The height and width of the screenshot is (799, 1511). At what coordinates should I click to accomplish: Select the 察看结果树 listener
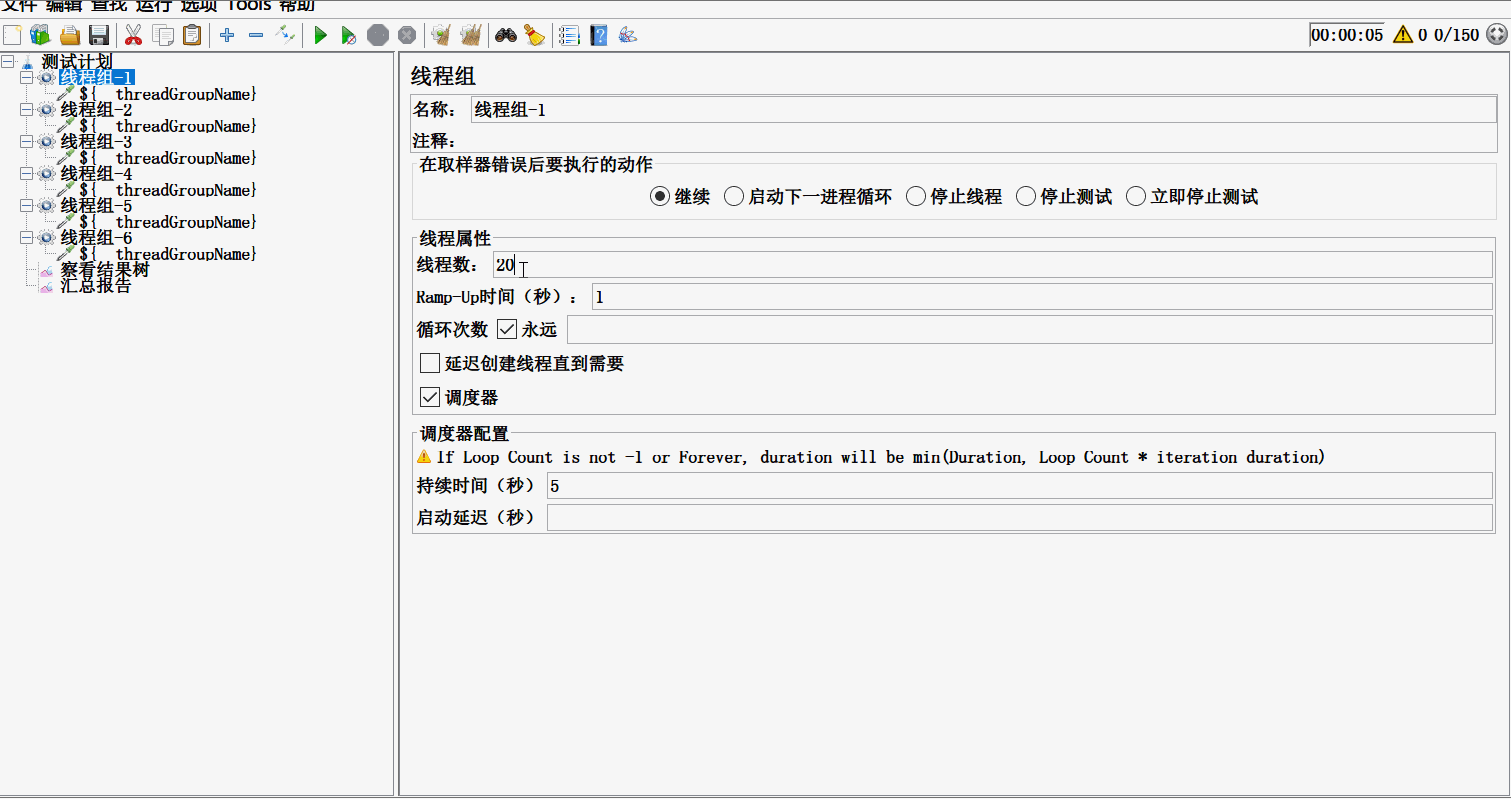point(105,270)
